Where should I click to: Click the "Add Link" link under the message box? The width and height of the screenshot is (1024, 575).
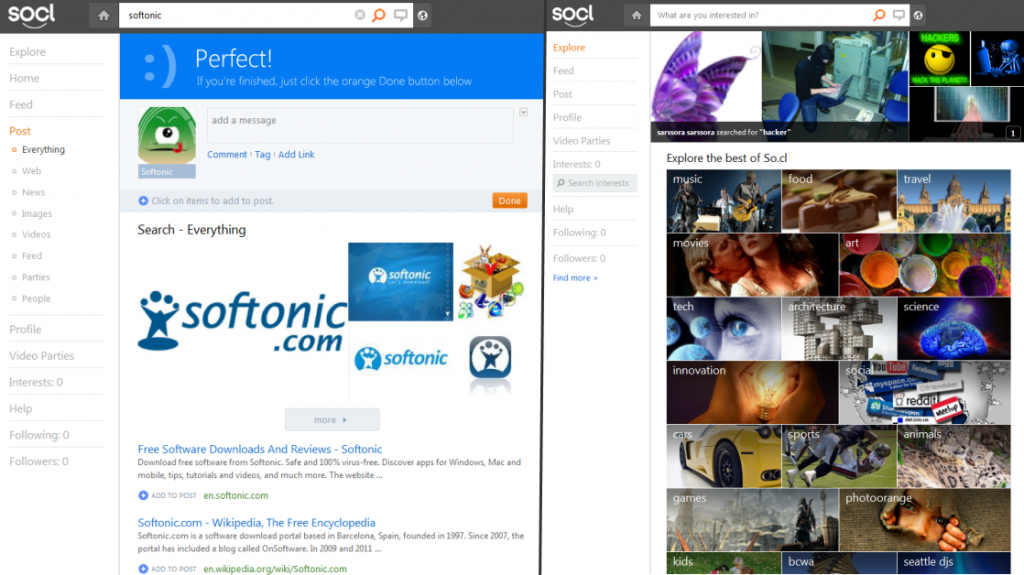tap(296, 154)
